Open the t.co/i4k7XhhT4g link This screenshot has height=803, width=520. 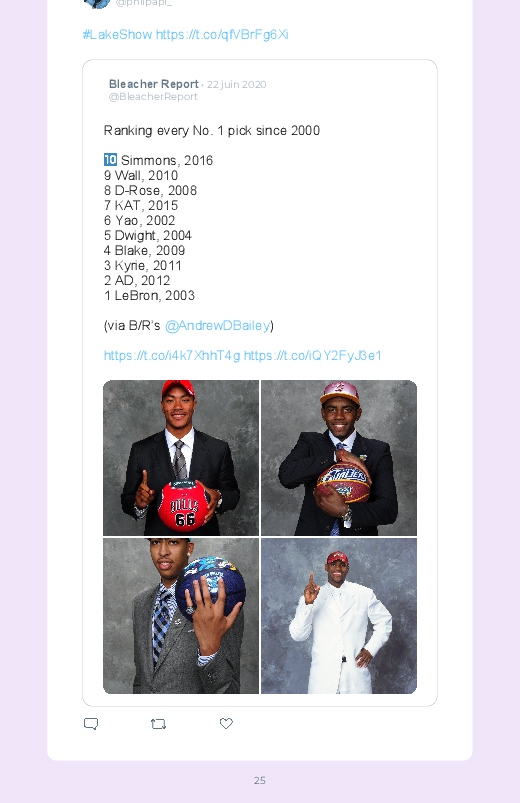pos(172,355)
